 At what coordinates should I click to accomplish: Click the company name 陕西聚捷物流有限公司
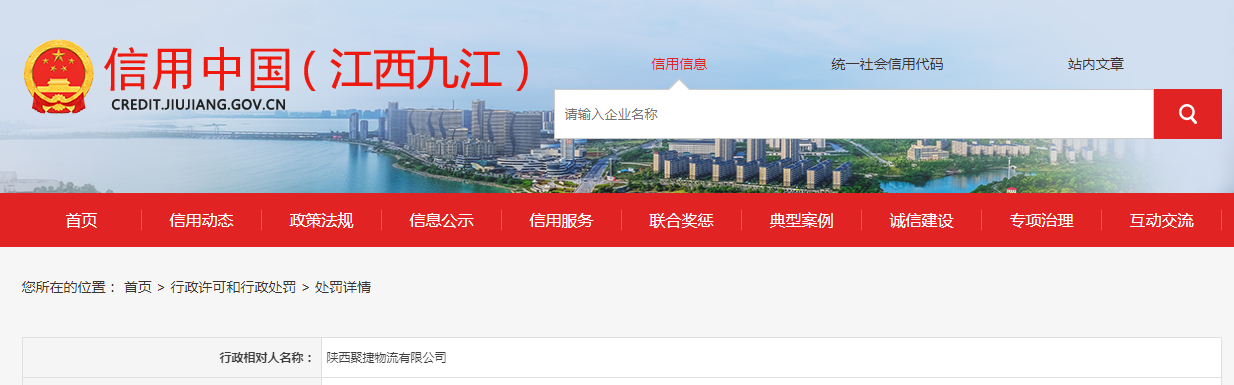coord(387,357)
